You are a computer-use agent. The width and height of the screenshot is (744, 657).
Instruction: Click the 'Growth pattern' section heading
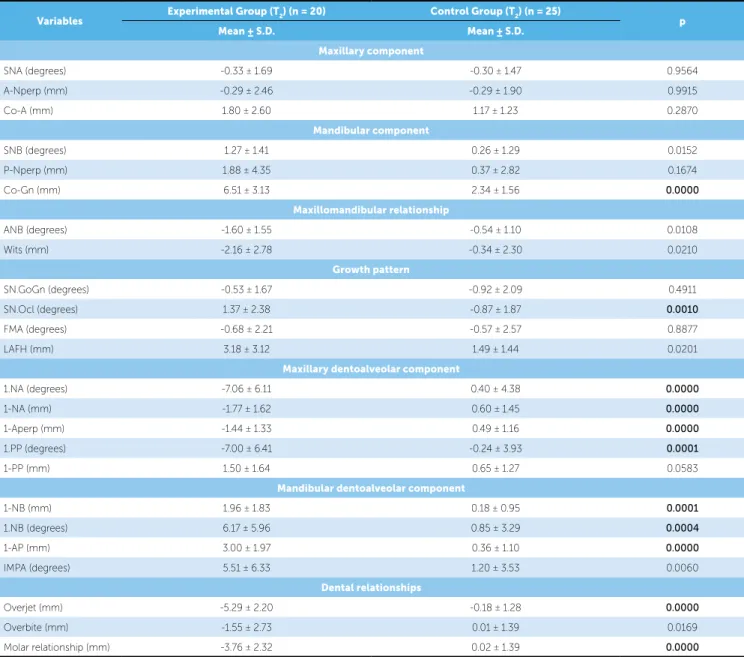tap(371, 269)
